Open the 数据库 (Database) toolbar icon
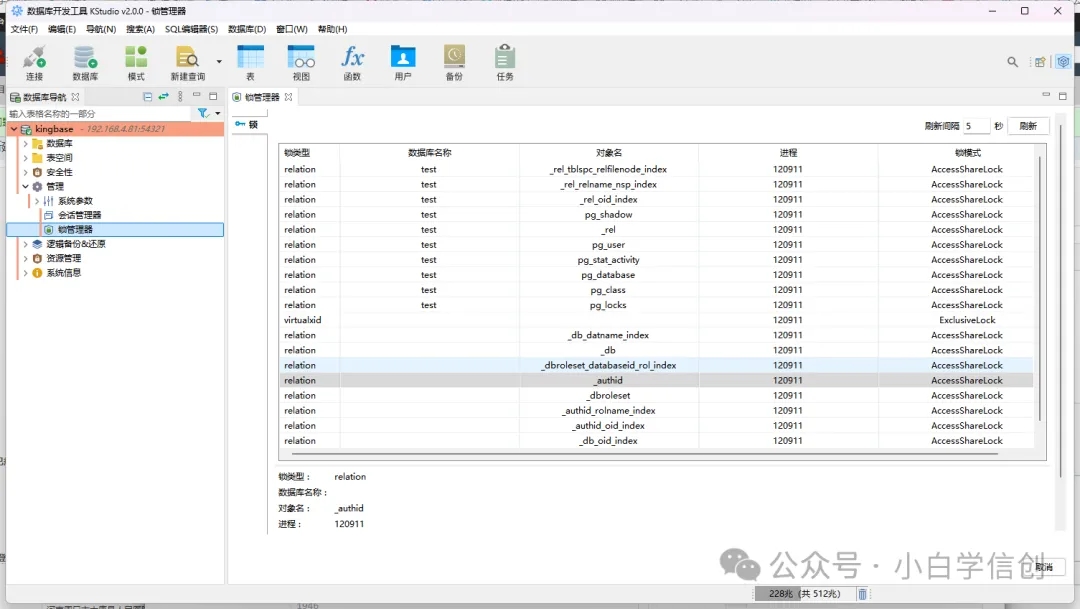Screen dimensions: 1080x609 click(x=85, y=63)
